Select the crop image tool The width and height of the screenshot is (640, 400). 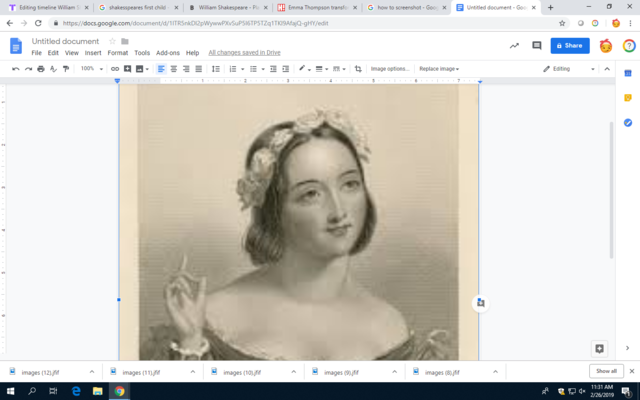tap(358, 69)
